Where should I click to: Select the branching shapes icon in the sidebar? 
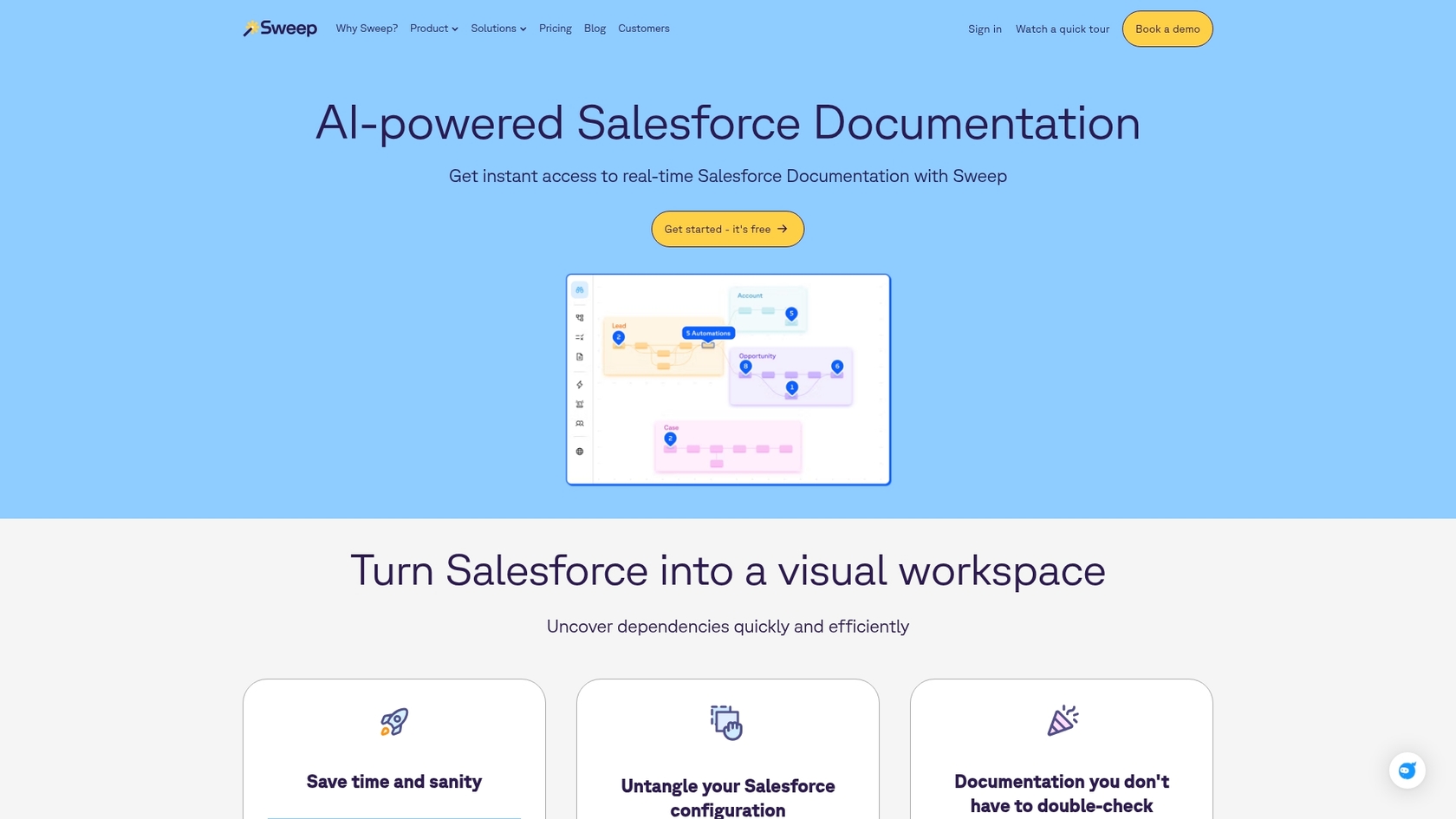coord(579,318)
